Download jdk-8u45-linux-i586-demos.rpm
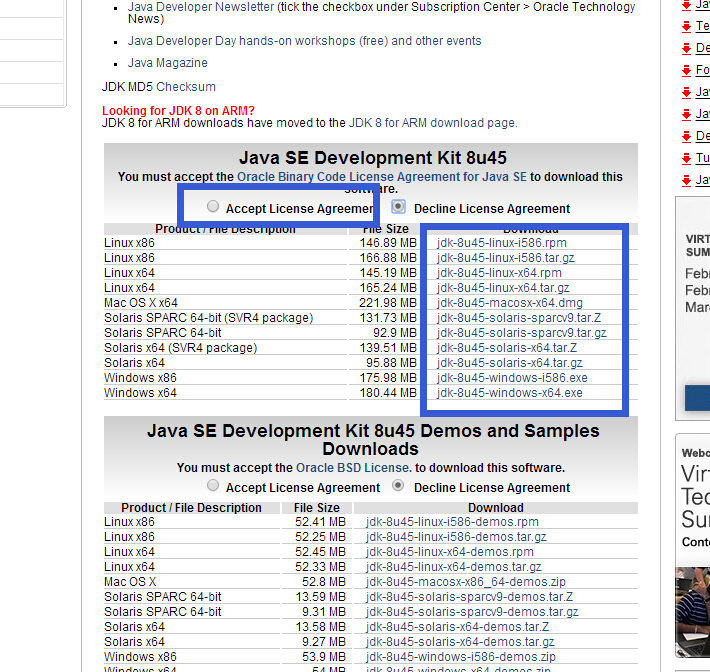The image size is (710, 672). pyautogui.click(x=452, y=522)
